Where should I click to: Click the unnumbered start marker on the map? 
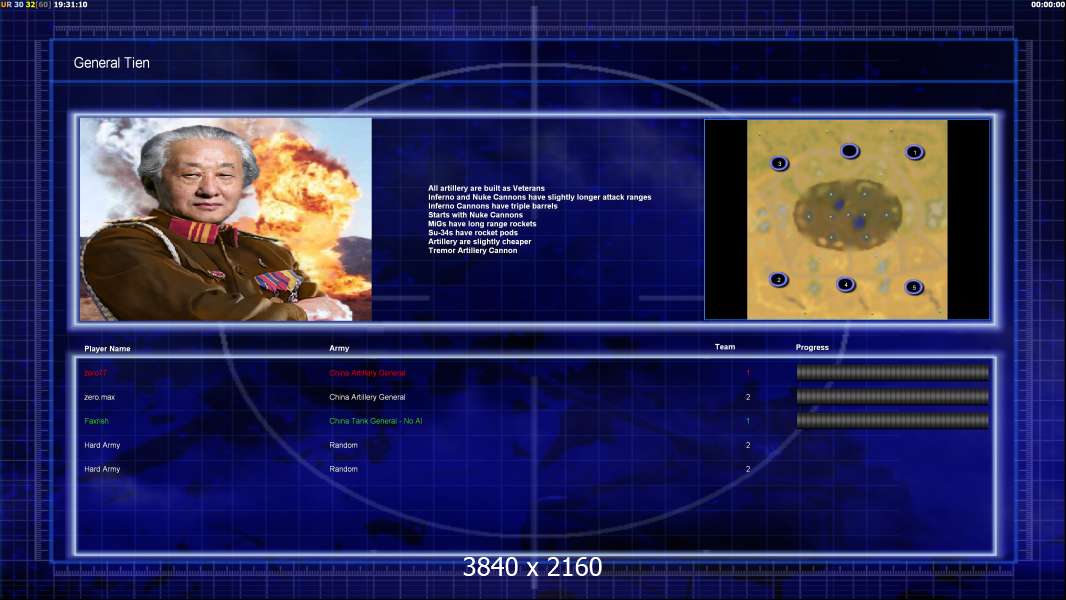(850, 151)
